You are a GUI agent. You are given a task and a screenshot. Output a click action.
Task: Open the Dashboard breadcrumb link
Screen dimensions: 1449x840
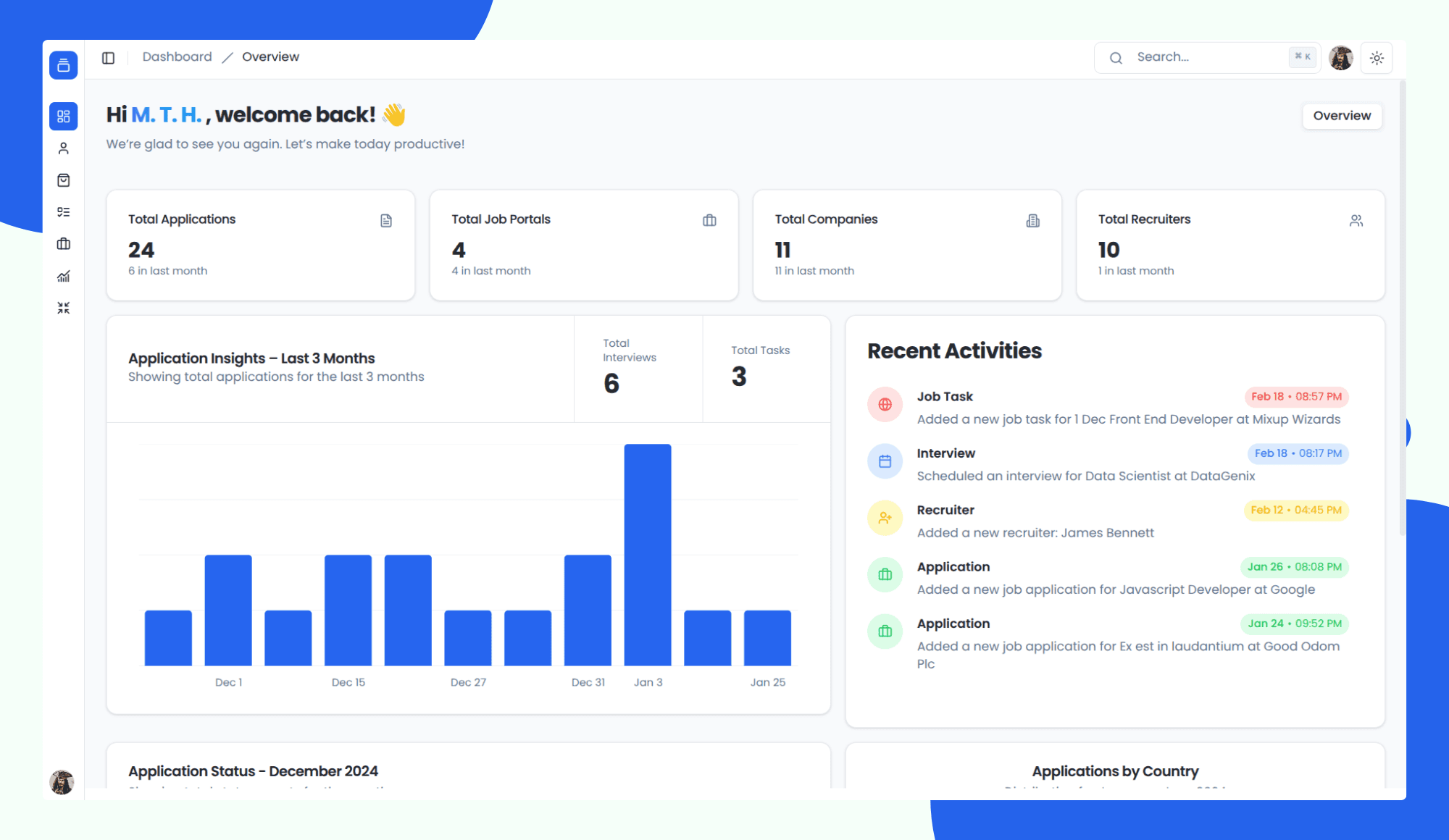point(177,56)
